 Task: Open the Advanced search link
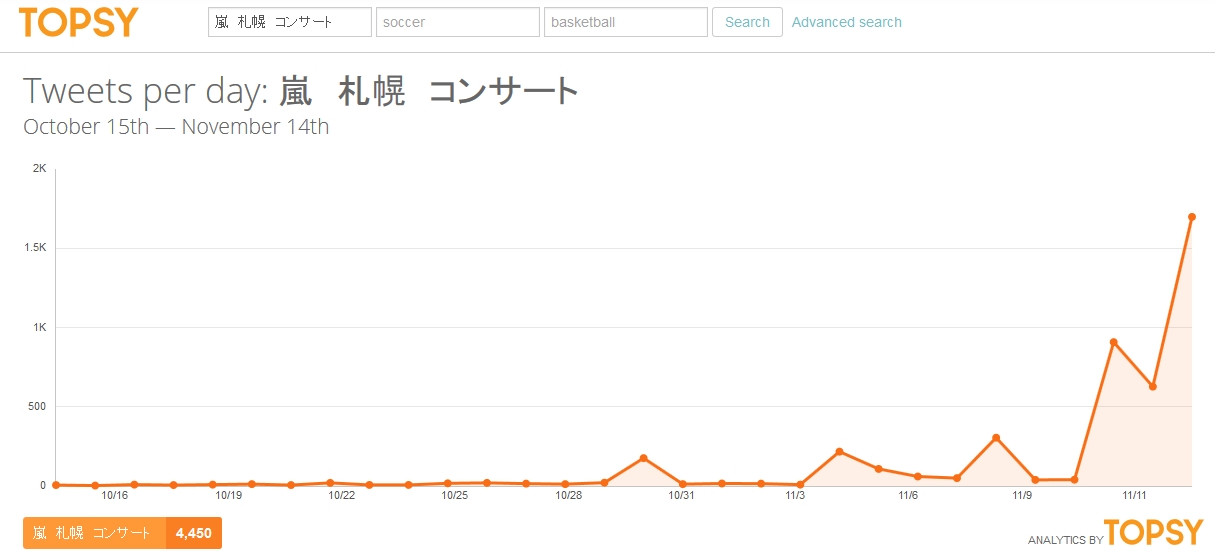(846, 22)
